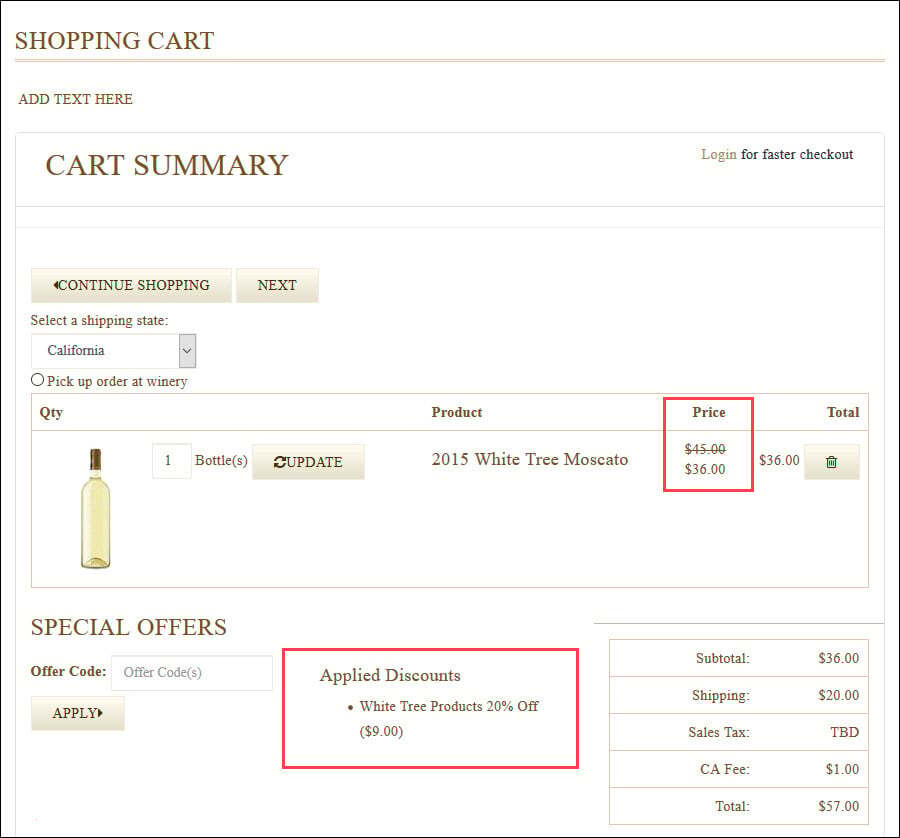The image size is (900, 838).
Task: Click the white wine bottle thumbnail
Action: click(x=95, y=509)
